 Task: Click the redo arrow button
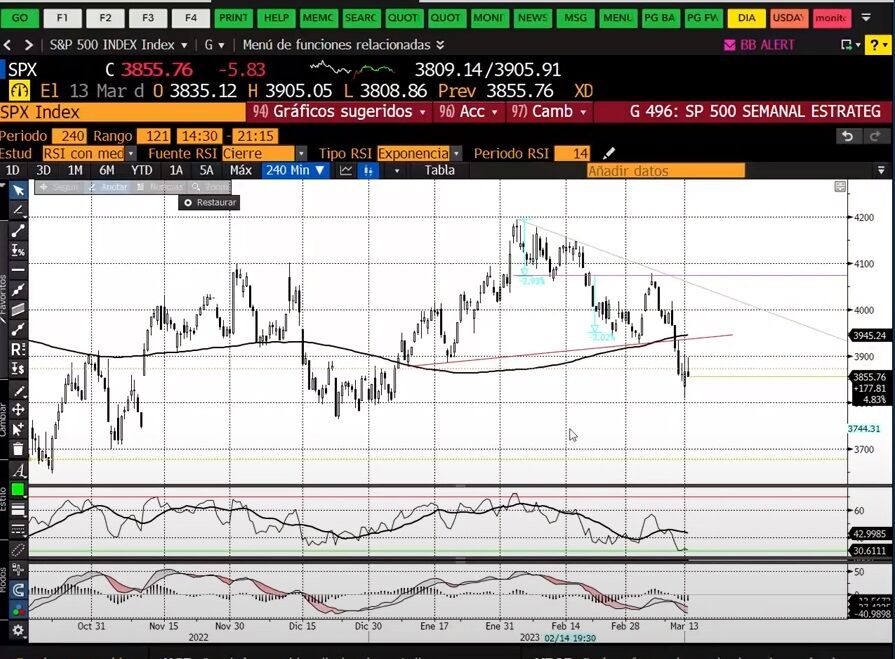(874, 136)
